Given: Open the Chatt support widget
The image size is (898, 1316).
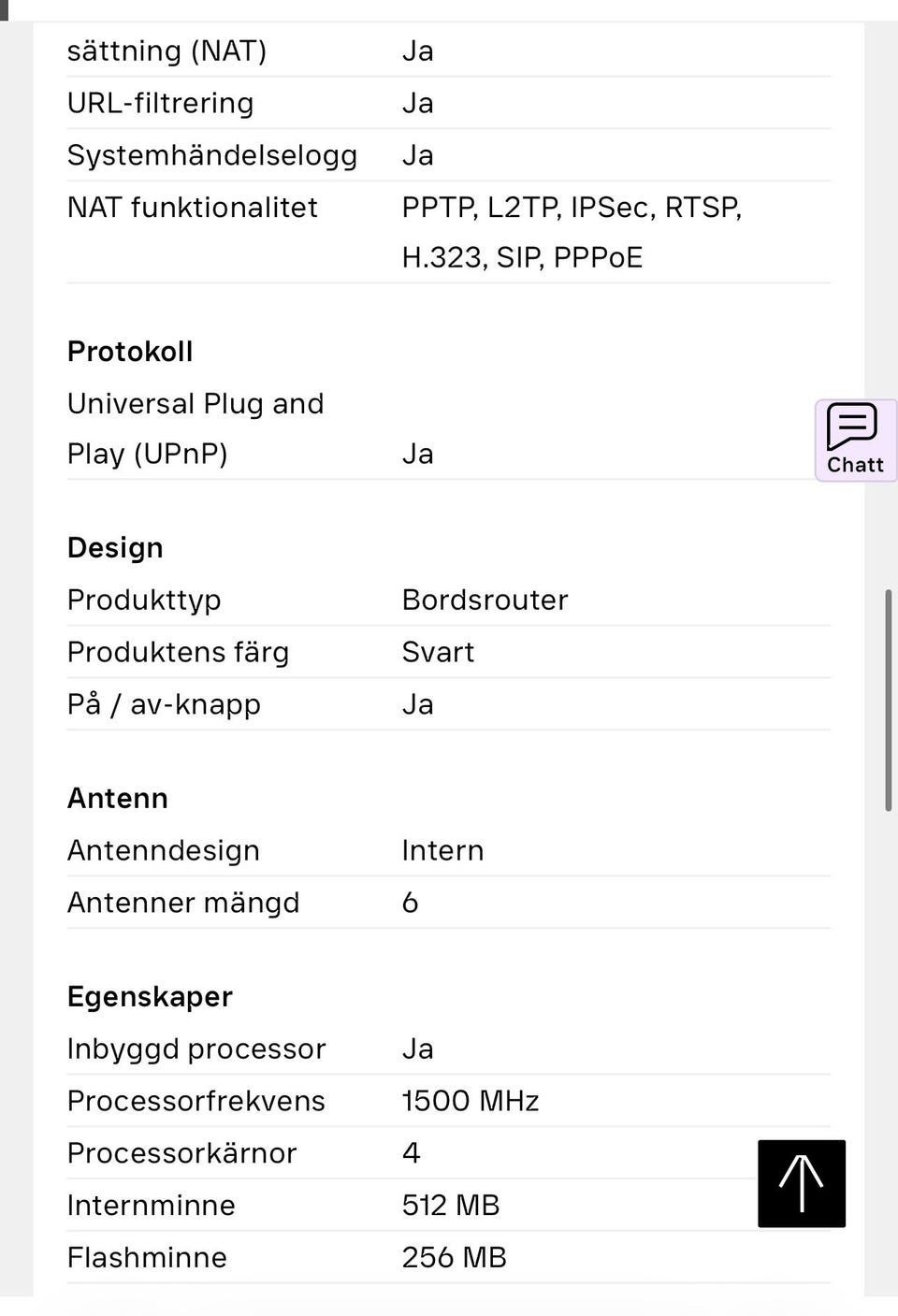Looking at the screenshot, I should (x=855, y=440).
